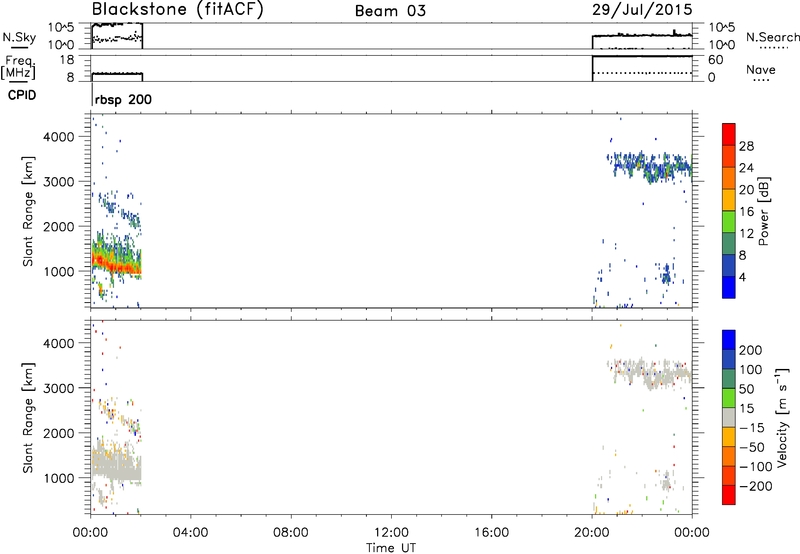Click the '08:00' time axis label
800x554 pixels.
pyautogui.click(x=291, y=533)
